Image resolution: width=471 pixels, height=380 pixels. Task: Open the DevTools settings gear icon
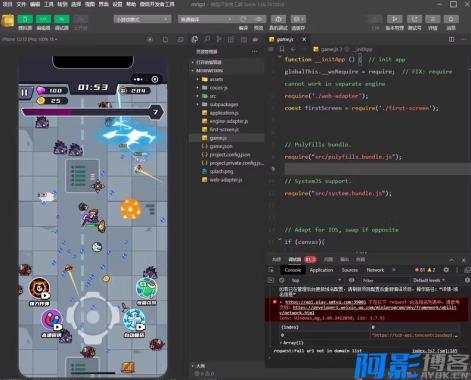446,270
